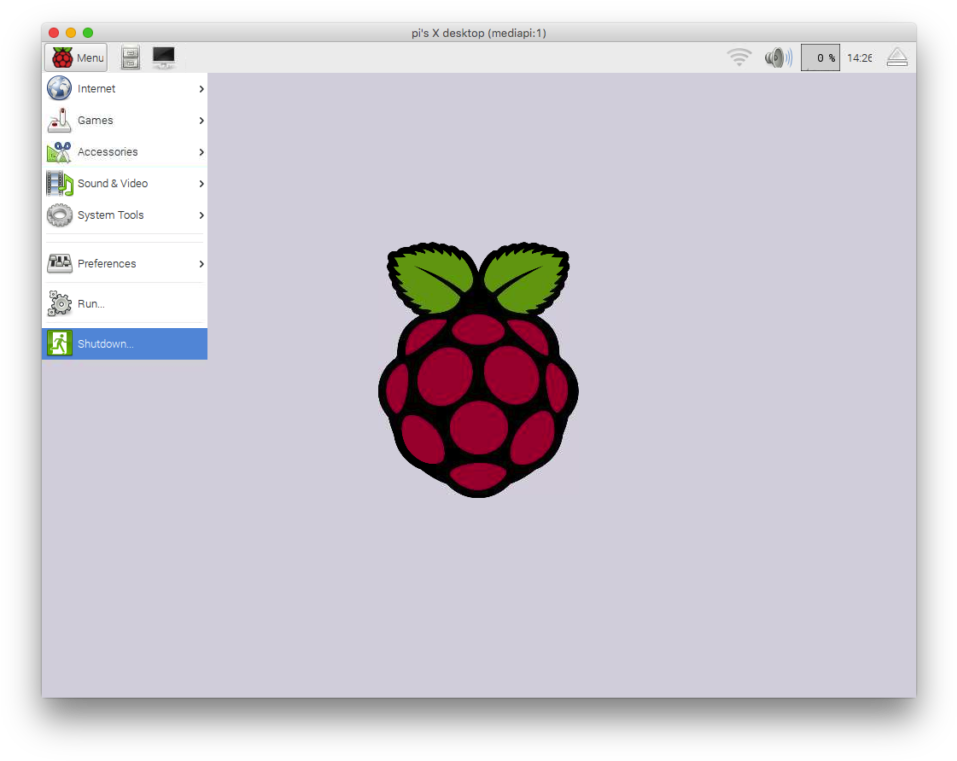Minimize the VNC window with yellow button

[x=71, y=32]
